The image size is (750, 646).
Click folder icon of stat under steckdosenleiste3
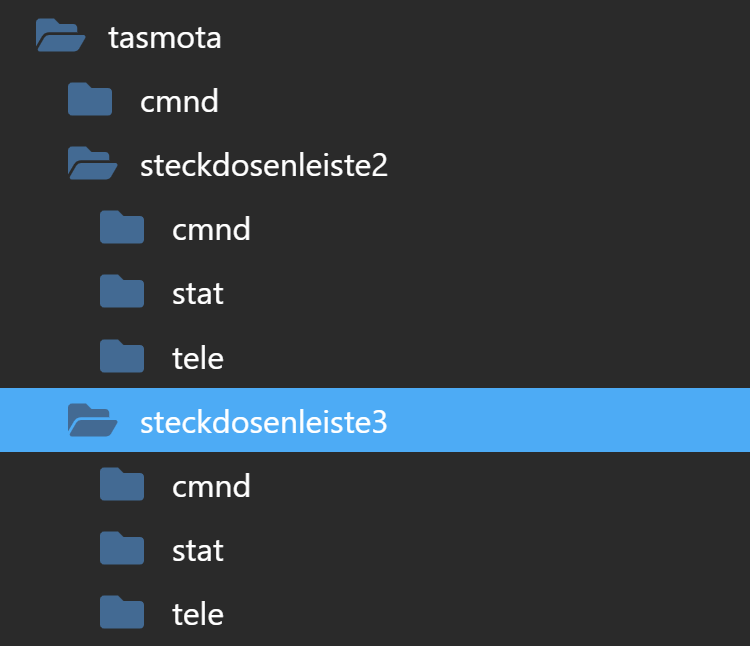[x=122, y=549]
